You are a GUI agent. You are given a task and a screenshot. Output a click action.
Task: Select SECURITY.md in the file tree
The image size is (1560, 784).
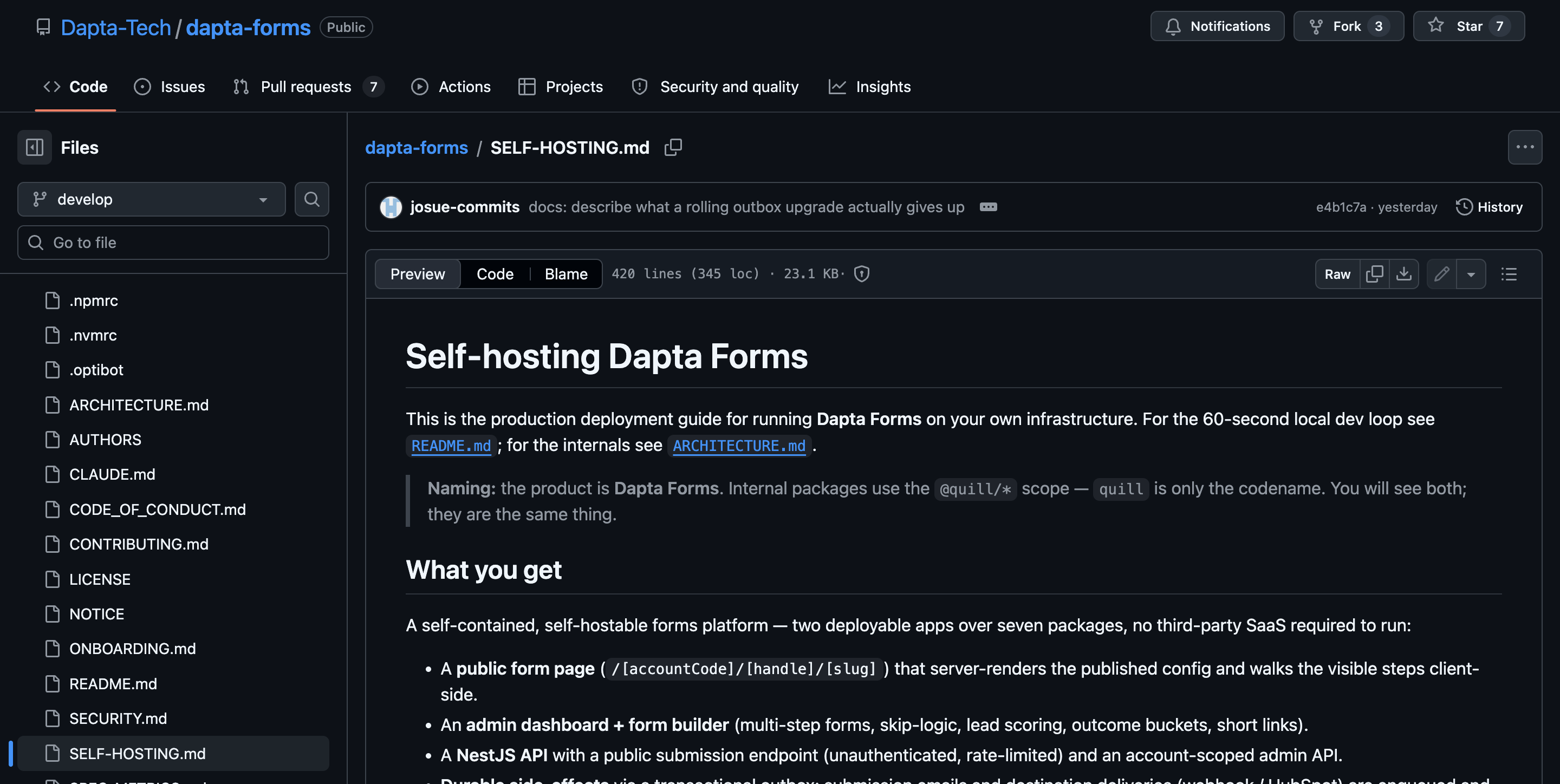173,718
